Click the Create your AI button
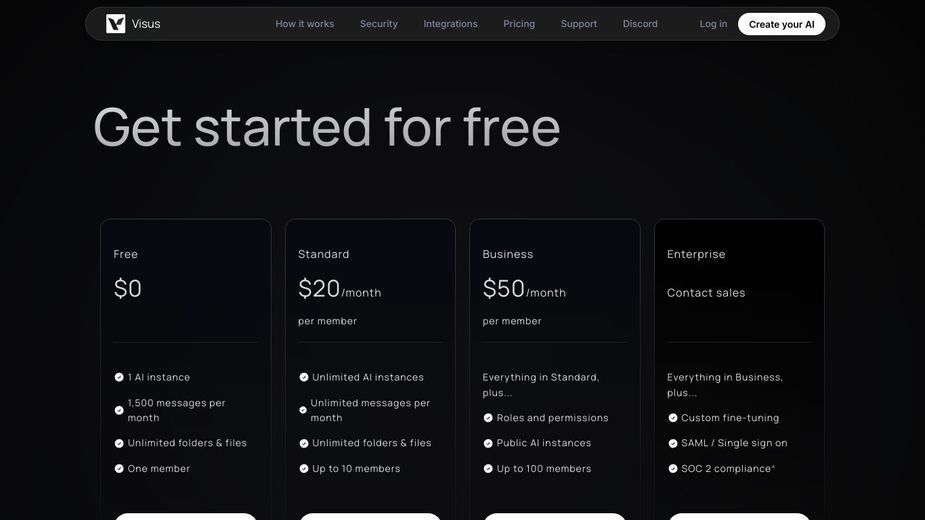 [782, 24]
